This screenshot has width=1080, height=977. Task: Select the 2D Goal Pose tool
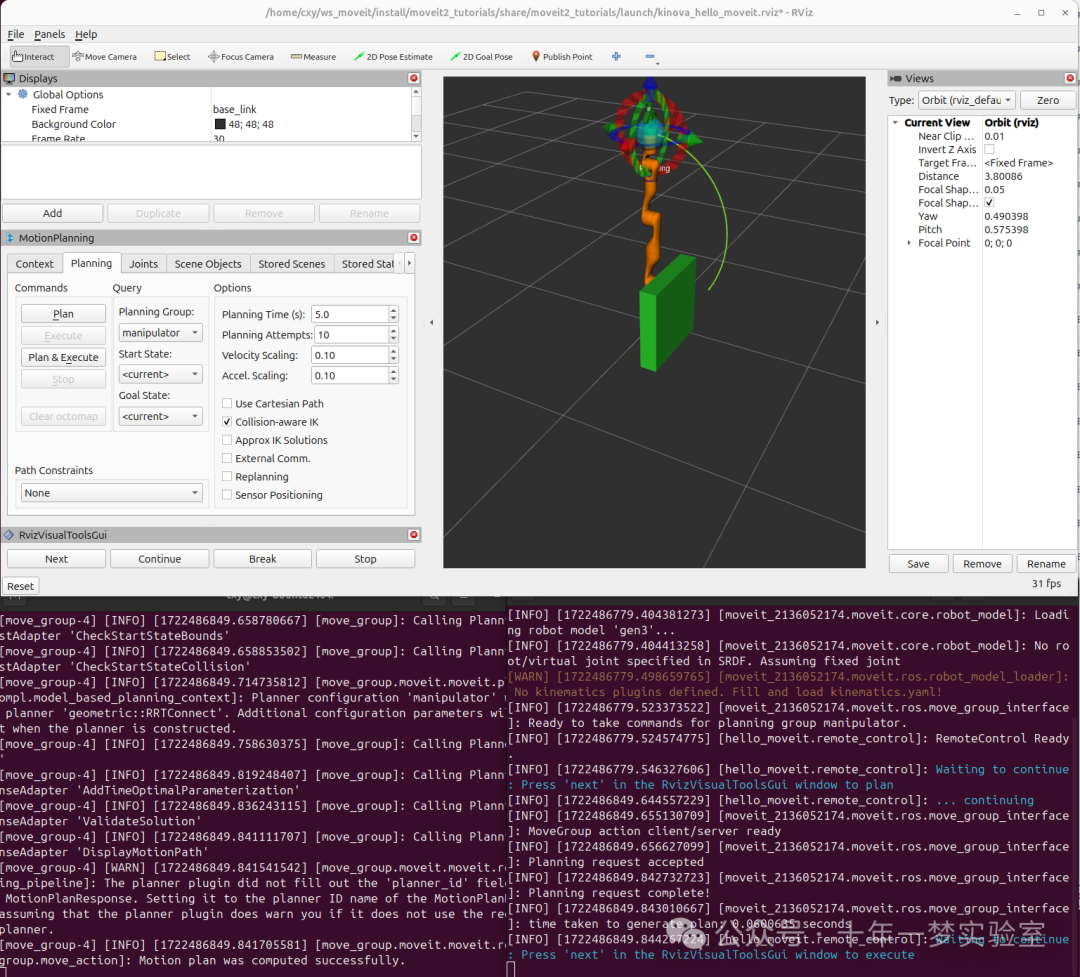481,56
